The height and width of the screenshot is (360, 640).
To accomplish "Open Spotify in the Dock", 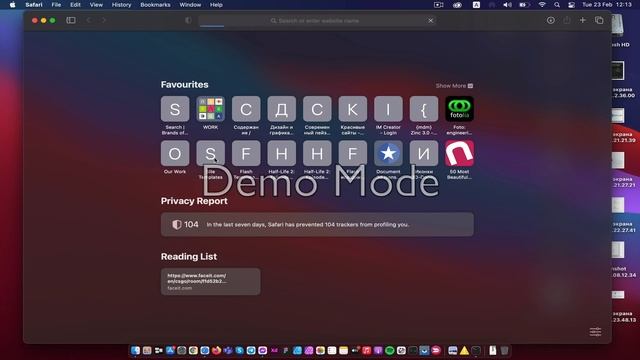I will coord(390,350).
